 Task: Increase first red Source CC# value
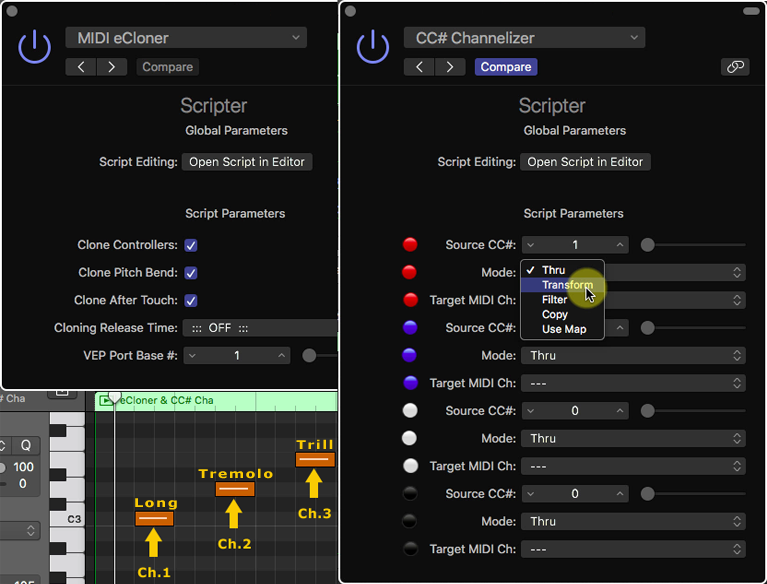(620, 245)
